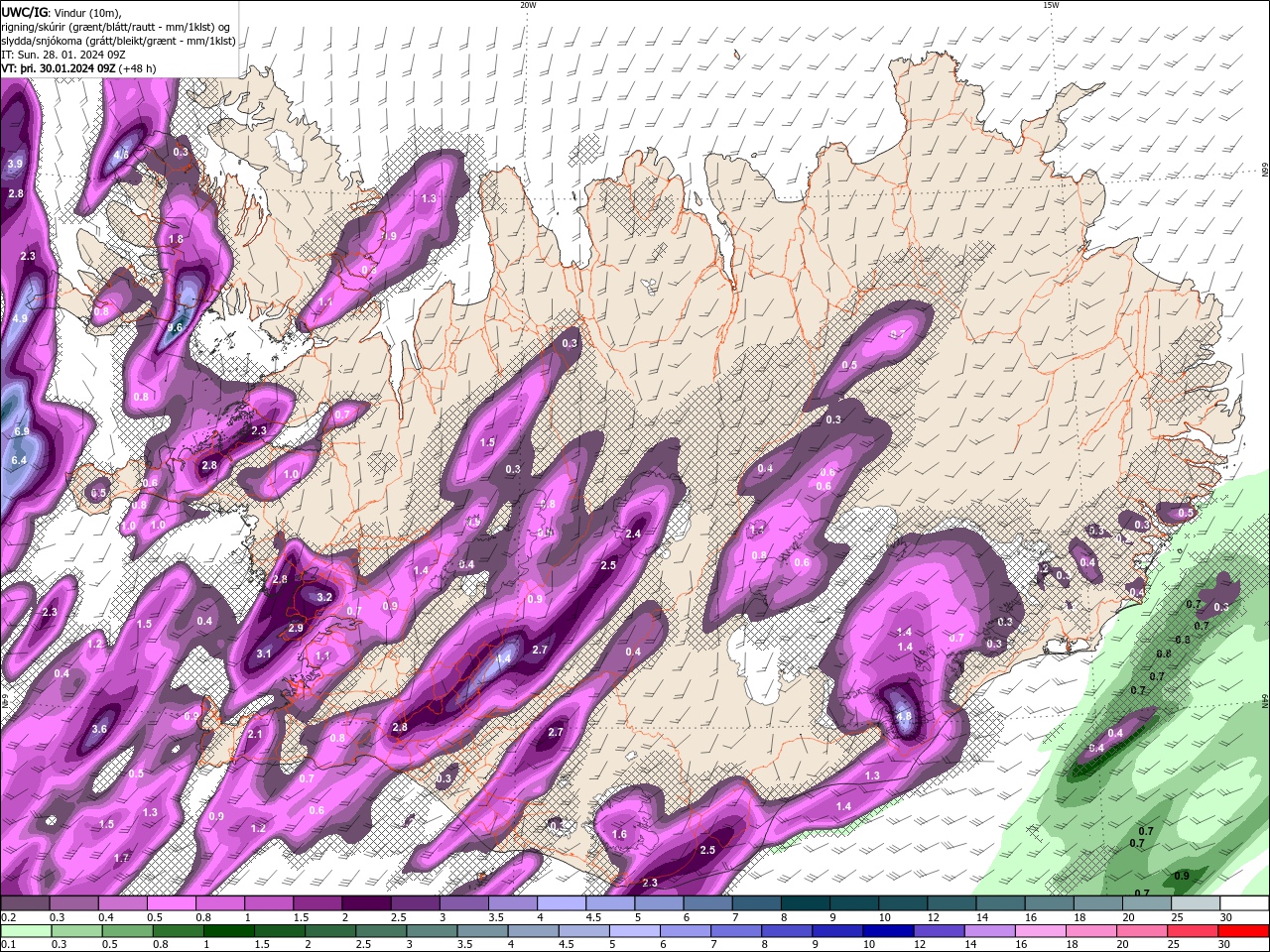This screenshot has height=952, width=1270.
Task: Click the '3.9' precipitation value on the map
Action: (x=15, y=164)
